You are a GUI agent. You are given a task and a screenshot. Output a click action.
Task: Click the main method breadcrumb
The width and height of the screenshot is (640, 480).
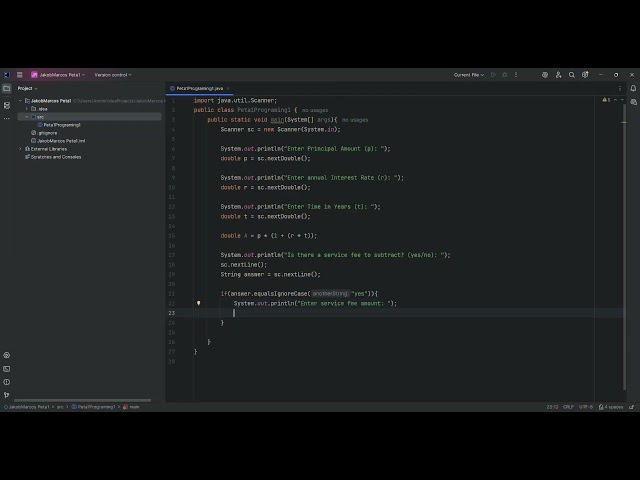[131, 407]
